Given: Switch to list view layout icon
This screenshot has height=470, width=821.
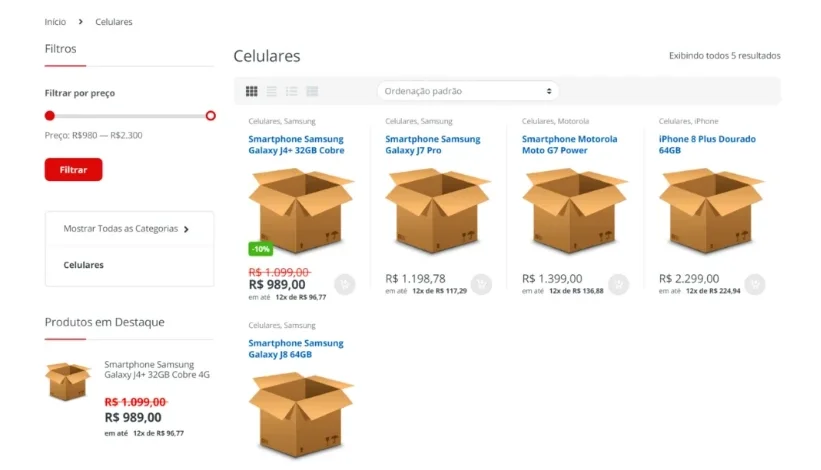Looking at the screenshot, I should coord(271,91).
